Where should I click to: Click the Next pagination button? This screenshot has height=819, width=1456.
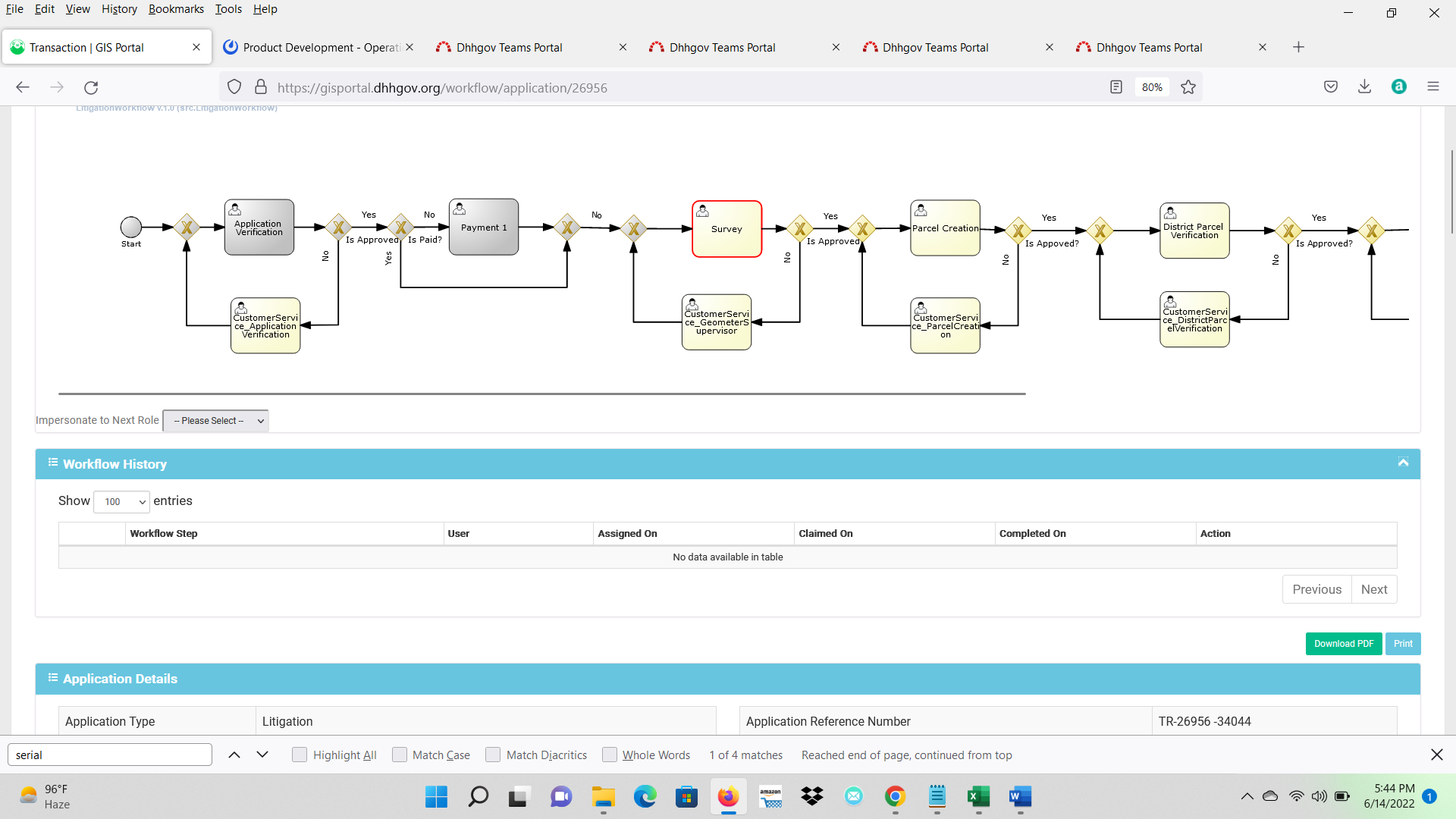tap(1374, 589)
